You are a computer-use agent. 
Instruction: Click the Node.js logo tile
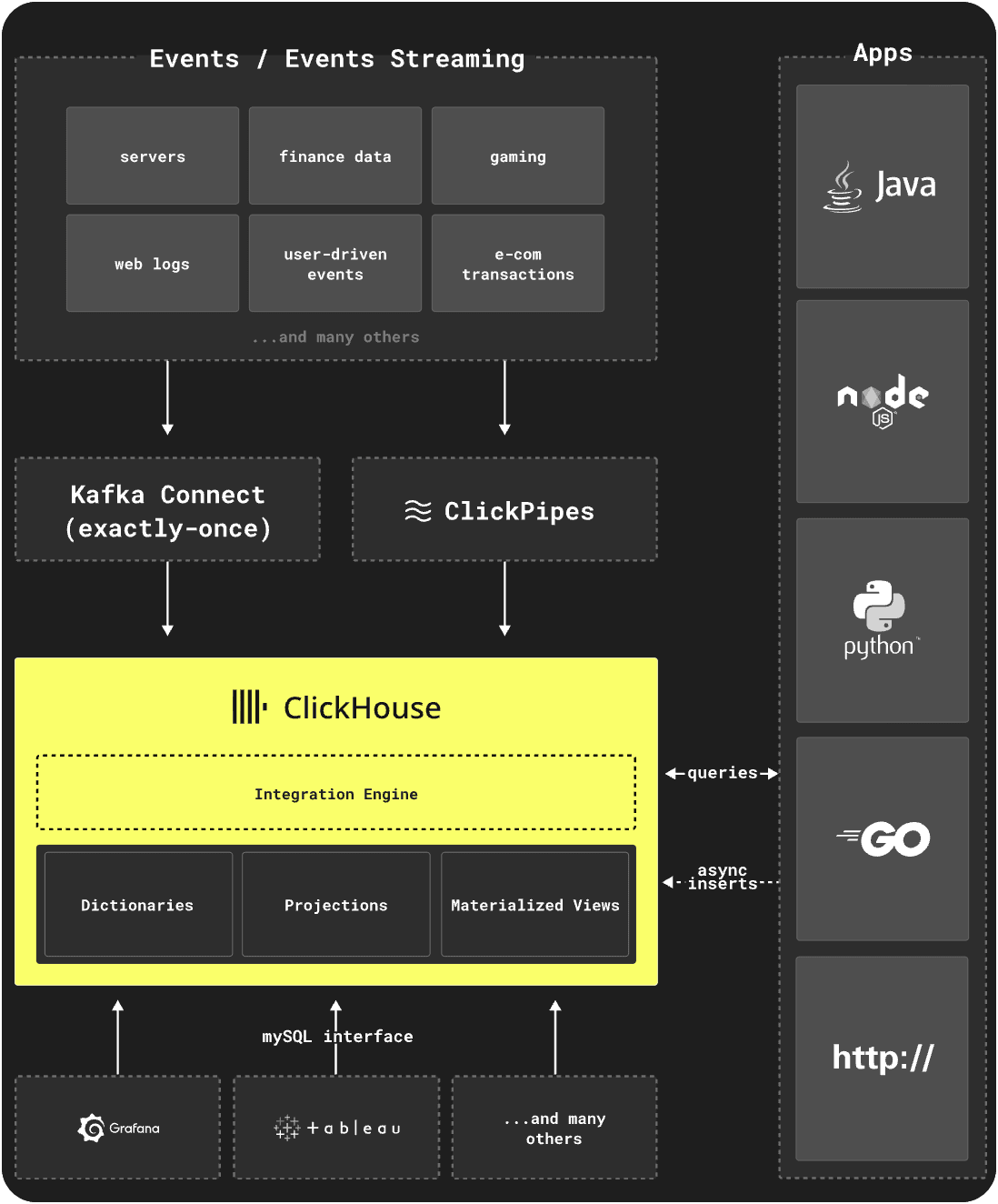(x=883, y=401)
